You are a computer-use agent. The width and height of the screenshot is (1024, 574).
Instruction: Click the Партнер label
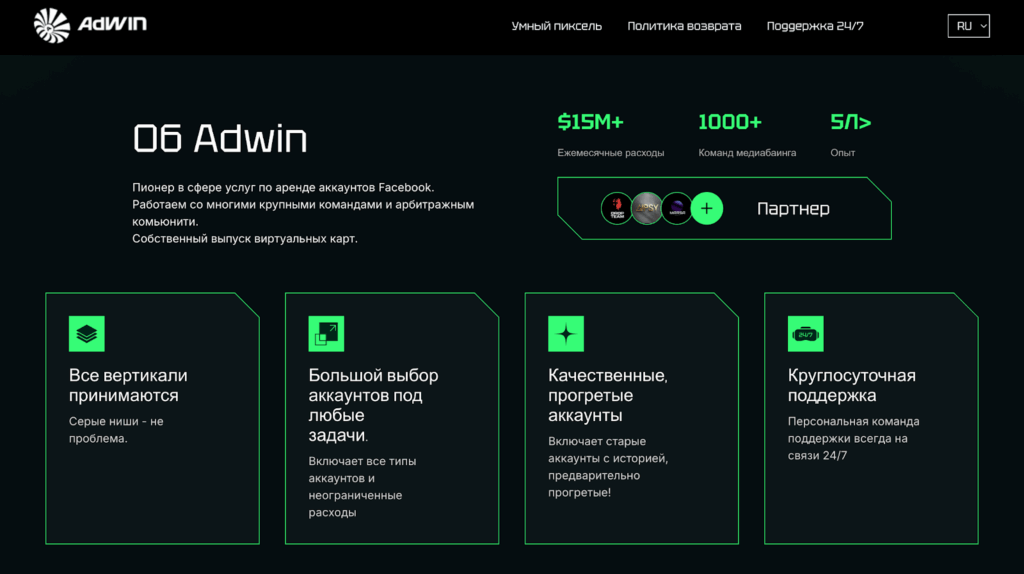coord(793,209)
